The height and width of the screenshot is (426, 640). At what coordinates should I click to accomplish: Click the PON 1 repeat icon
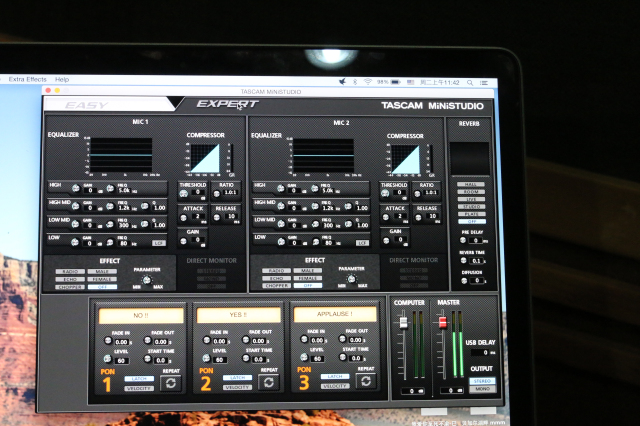point(171,383)
